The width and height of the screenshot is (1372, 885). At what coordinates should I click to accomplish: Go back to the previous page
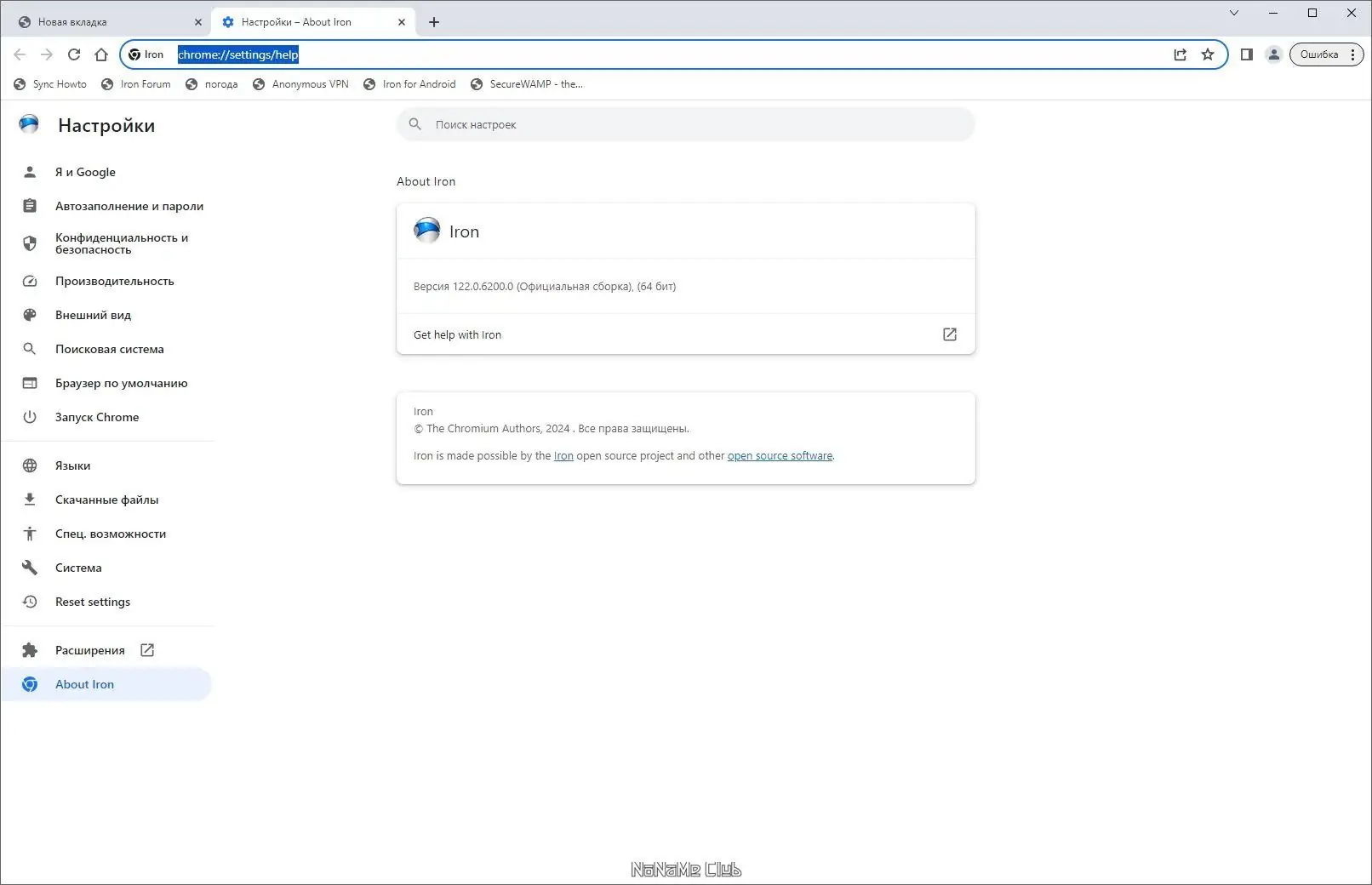coord(20,54)
